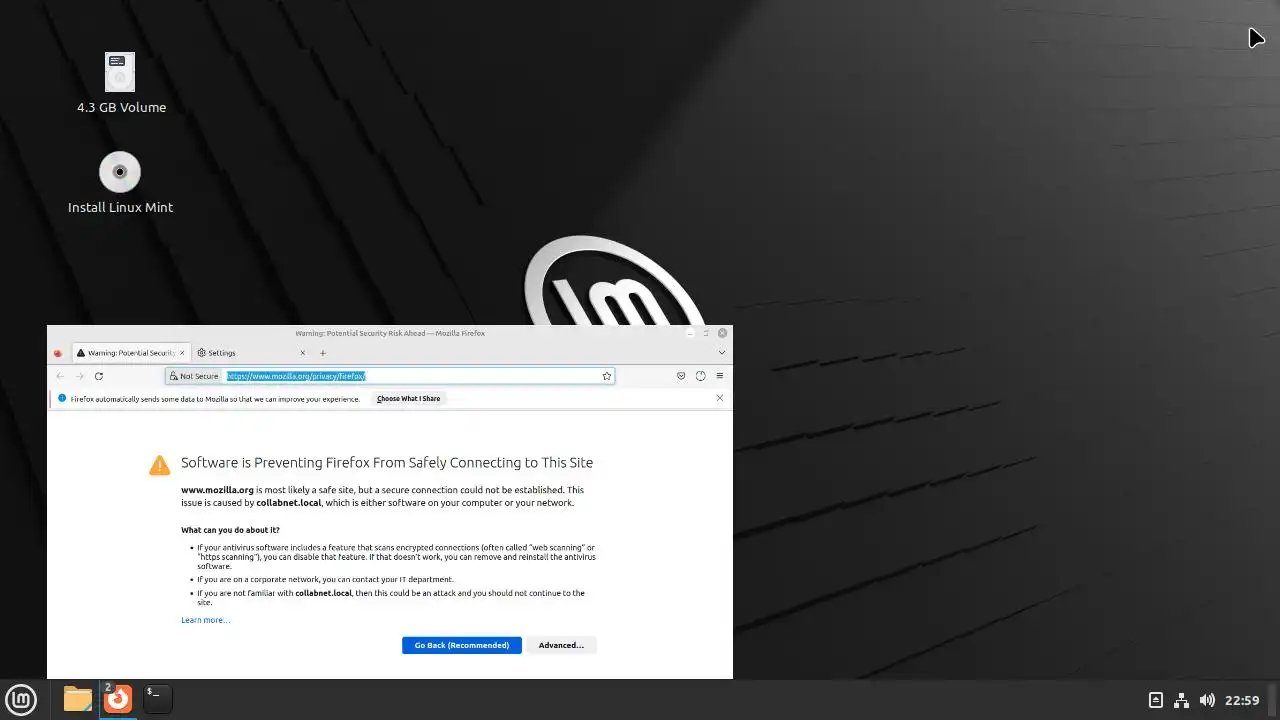Image resolution: width=1280 pixels, height=720 pixels.
Task: Open the 4.3 GB Volume desktop icon
Action: [x=120, y=72]
